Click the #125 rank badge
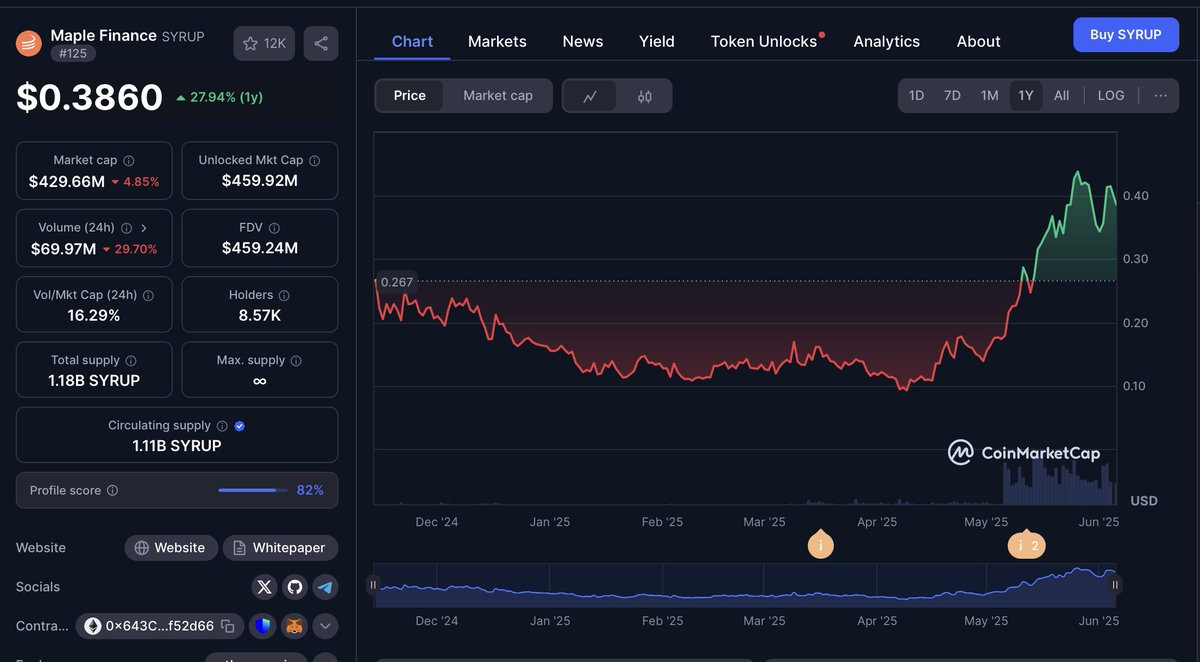The height and width of the screenshot is (662, 1200). [71, 54]
